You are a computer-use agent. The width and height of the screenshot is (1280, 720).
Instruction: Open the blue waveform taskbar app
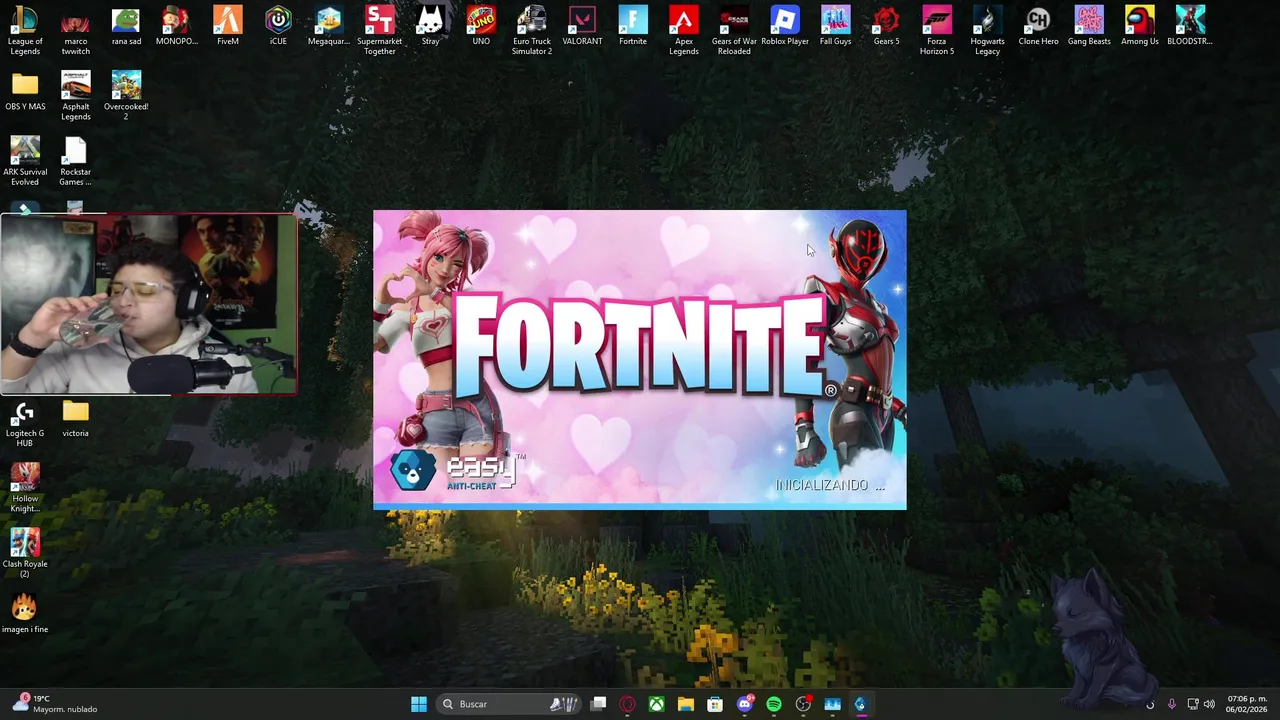tap(832, 704)
